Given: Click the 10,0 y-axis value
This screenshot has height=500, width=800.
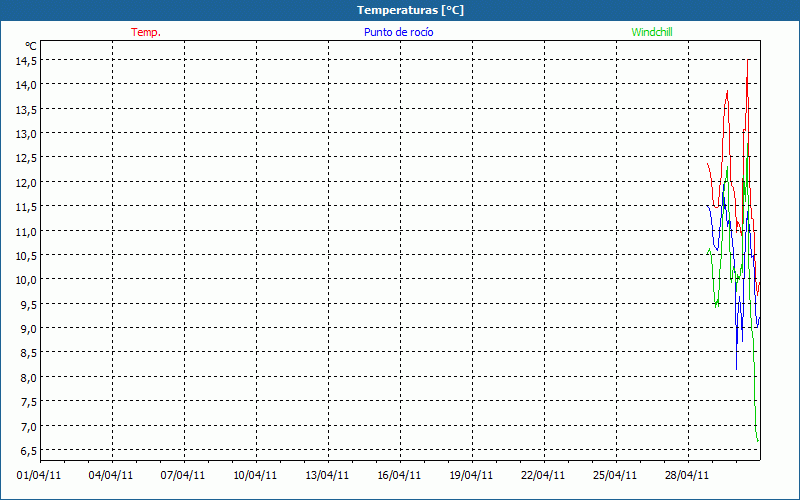Looking at the screenshot, I should (26, 280).
